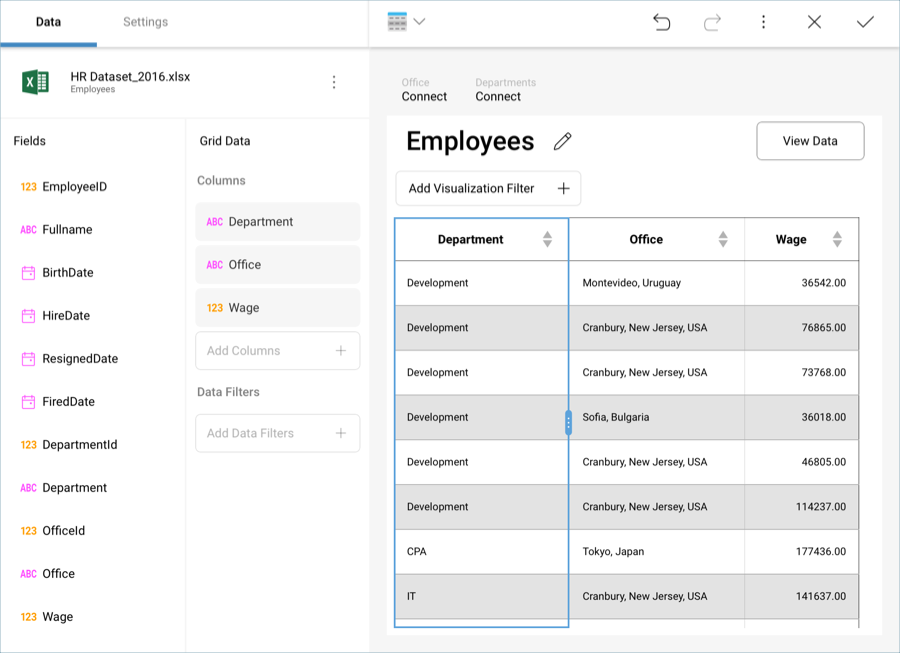Select the Data tab
Screen dimensions: 900x653
click(x=48, y=22)
